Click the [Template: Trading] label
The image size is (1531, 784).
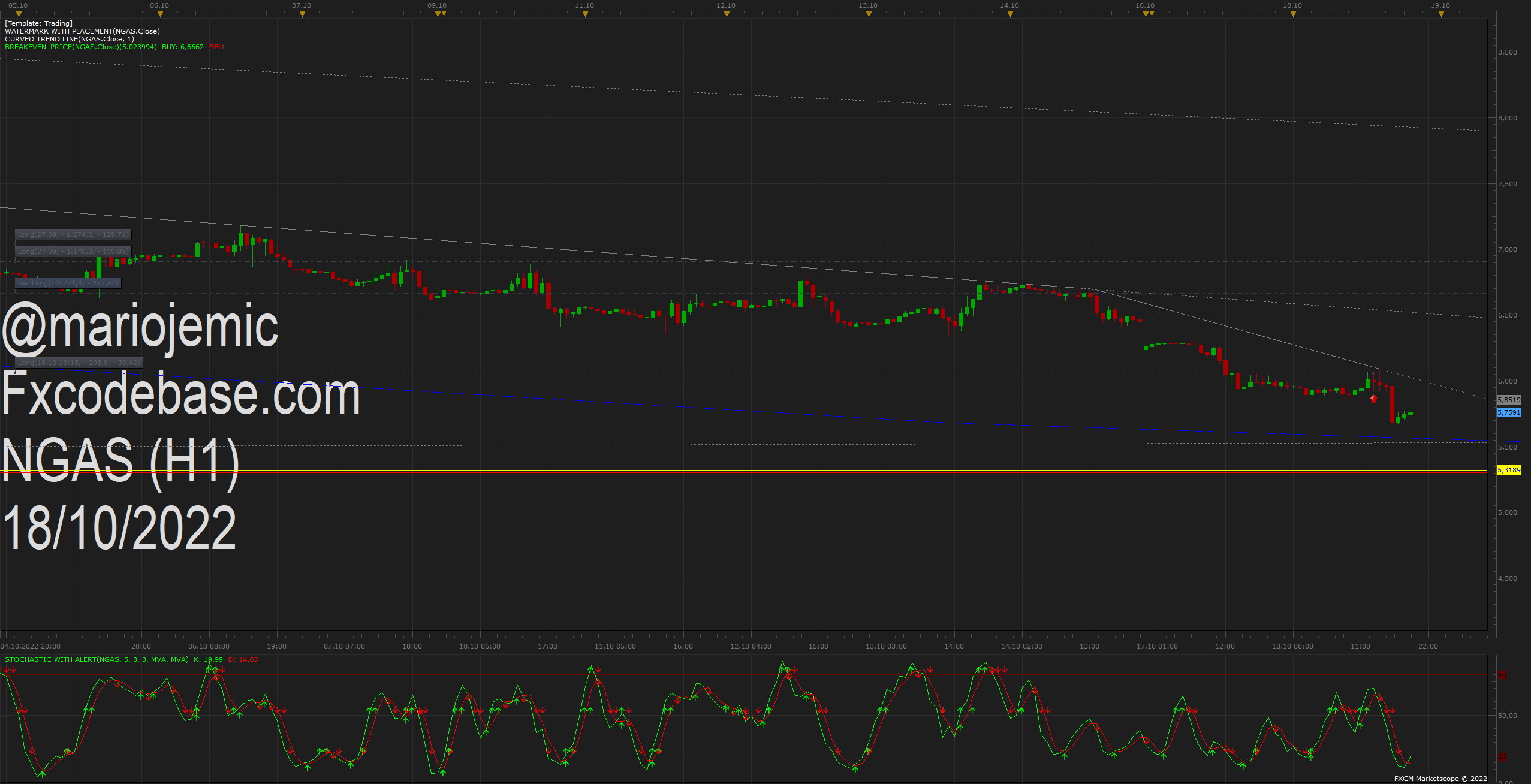[x=38, y=23]
